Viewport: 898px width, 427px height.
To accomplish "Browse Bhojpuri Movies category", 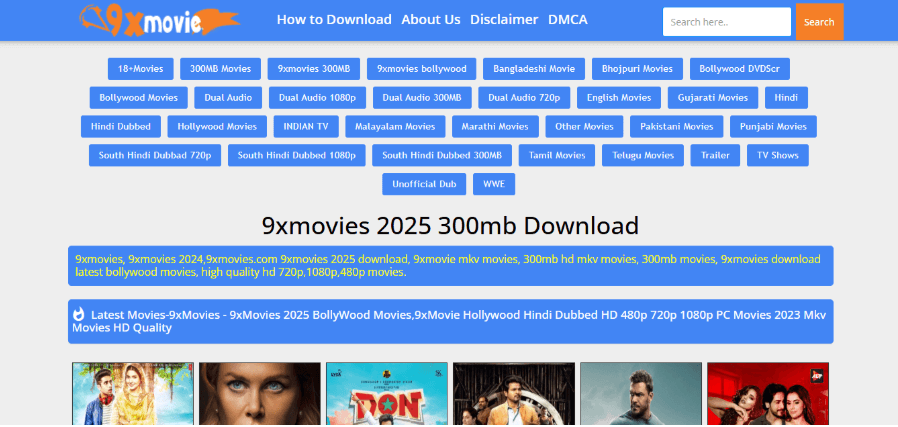I will pos(637,69).
